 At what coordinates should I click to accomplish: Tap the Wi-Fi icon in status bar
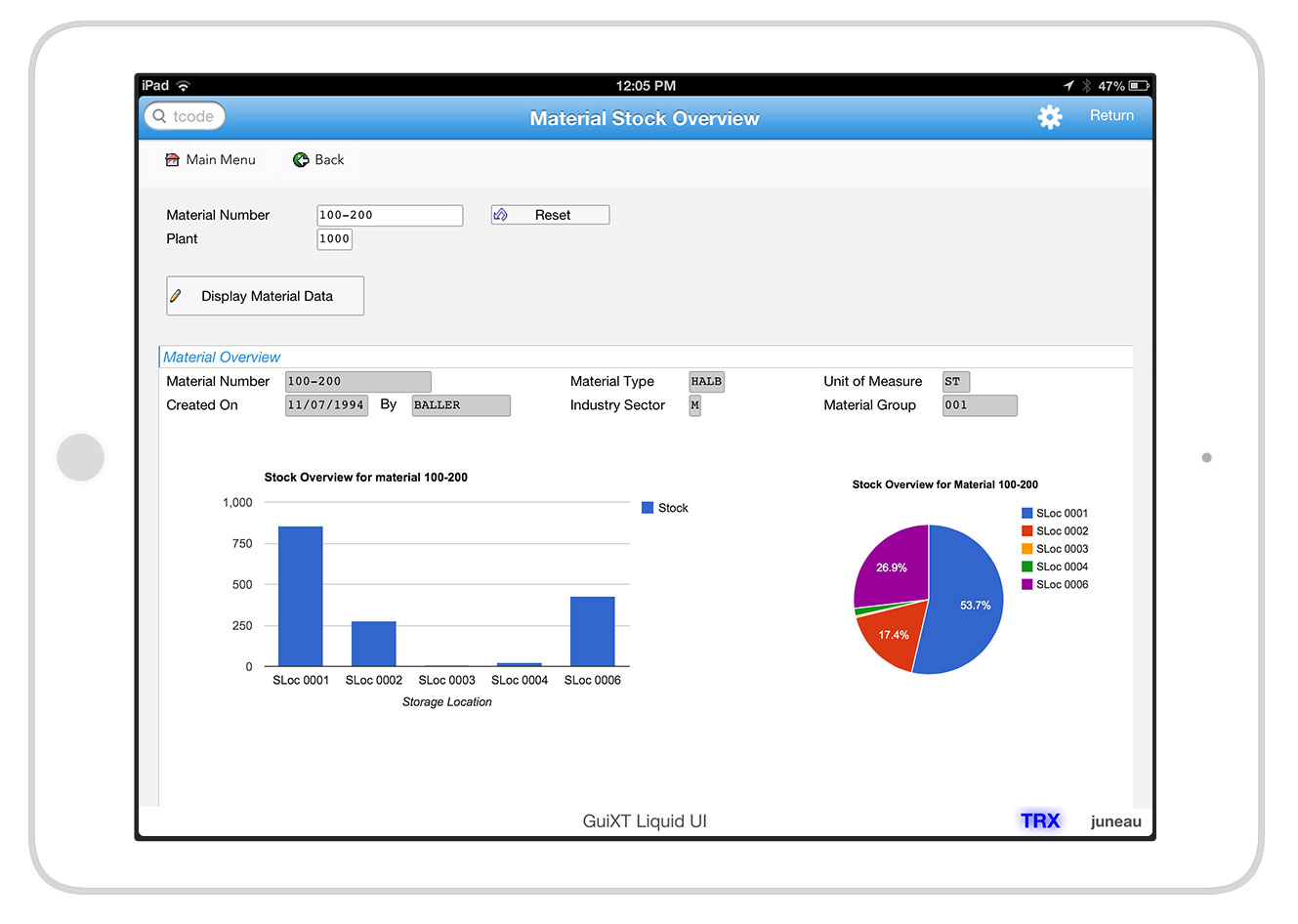click(x=184, y=86)
